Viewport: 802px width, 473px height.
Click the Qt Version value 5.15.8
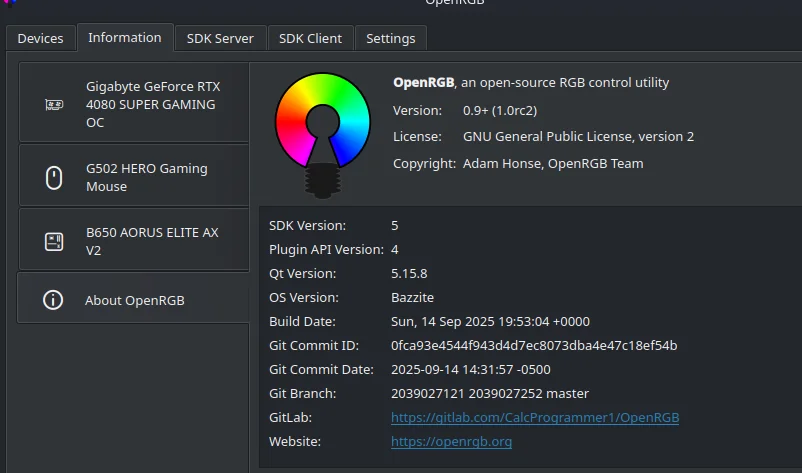point(409,274)
